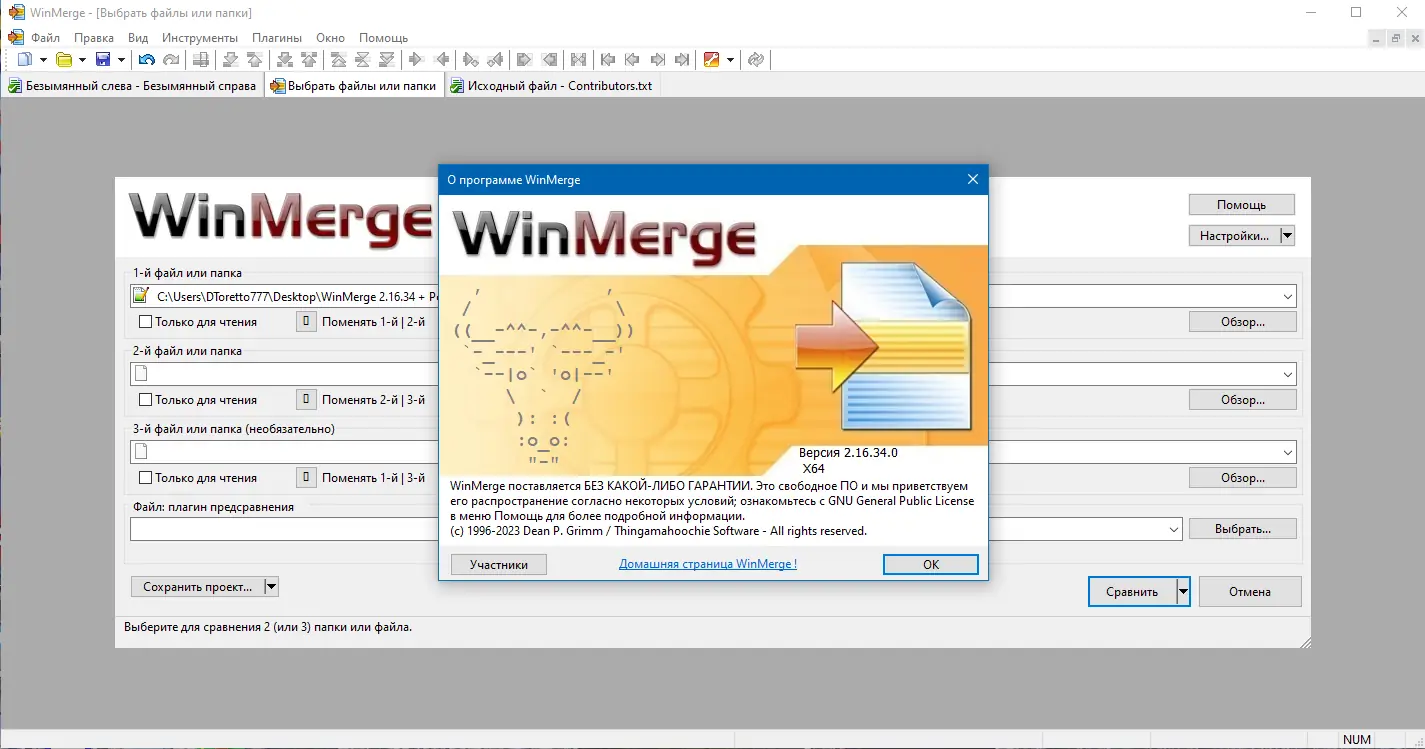Expand the 3rd file path combo box

[x=1287, y=452]
